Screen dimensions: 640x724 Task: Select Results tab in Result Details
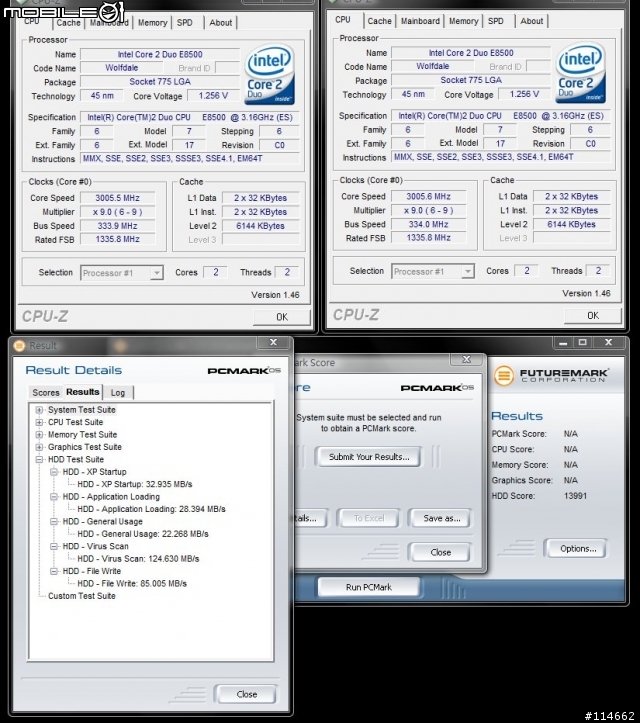pyautogui.click(x=83, y=392)
